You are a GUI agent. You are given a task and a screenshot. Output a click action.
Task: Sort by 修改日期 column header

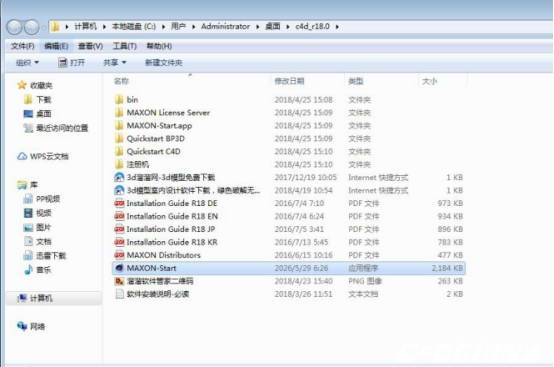[x=289, y=81]
